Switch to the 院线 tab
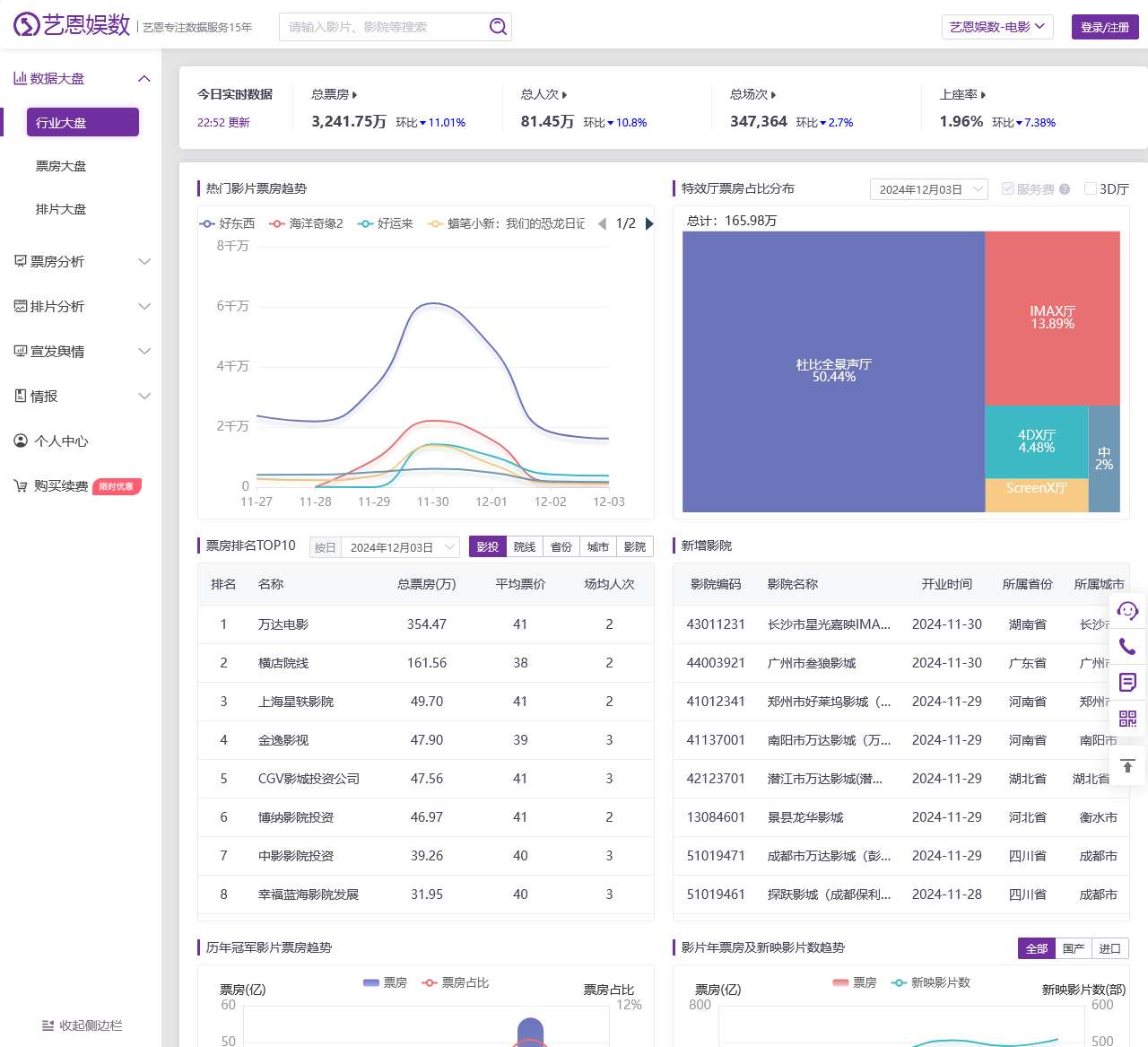The width and height of the screenshot is (1148, 1047). coord(525,546)
